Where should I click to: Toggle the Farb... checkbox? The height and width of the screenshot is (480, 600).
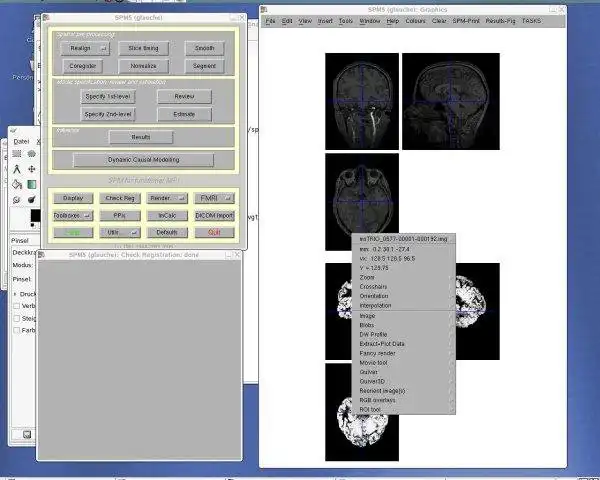16,330
